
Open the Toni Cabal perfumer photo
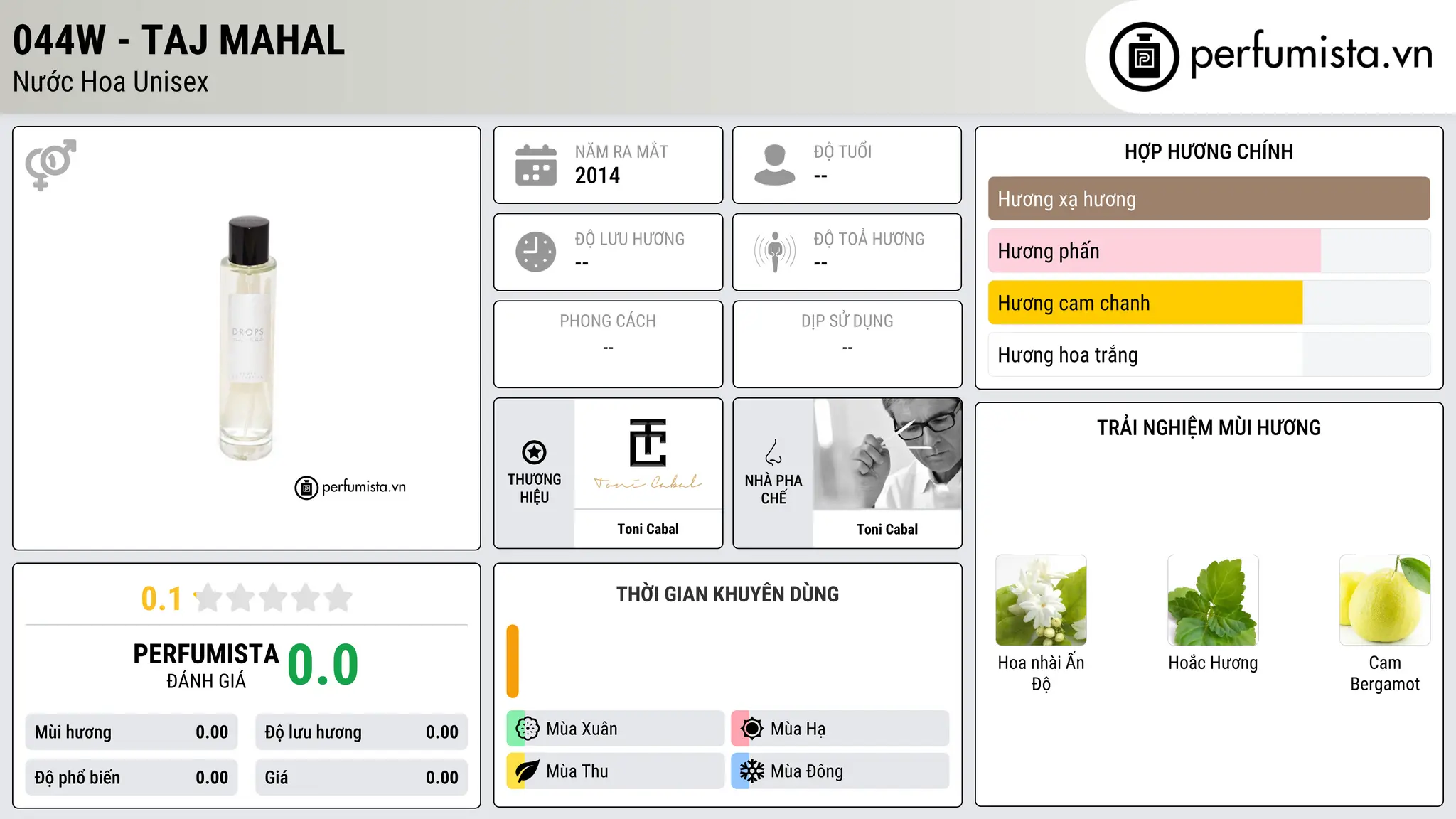coord(887,454)
